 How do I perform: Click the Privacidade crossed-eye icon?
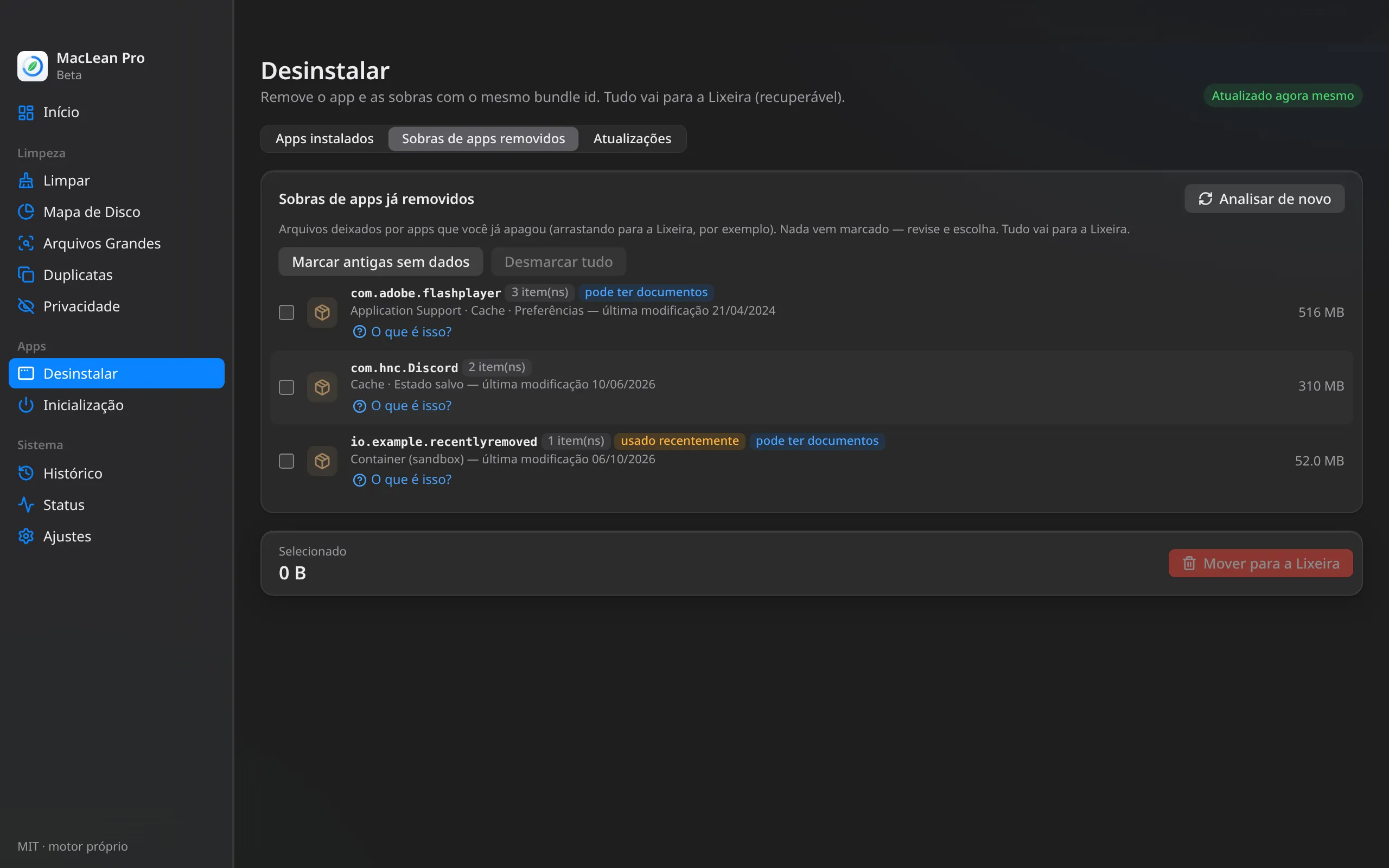point(26,306)
